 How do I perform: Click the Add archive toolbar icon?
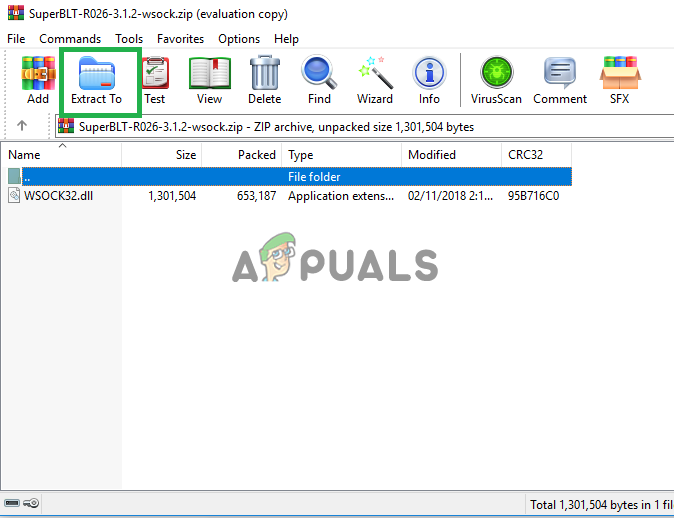[38, 73]
